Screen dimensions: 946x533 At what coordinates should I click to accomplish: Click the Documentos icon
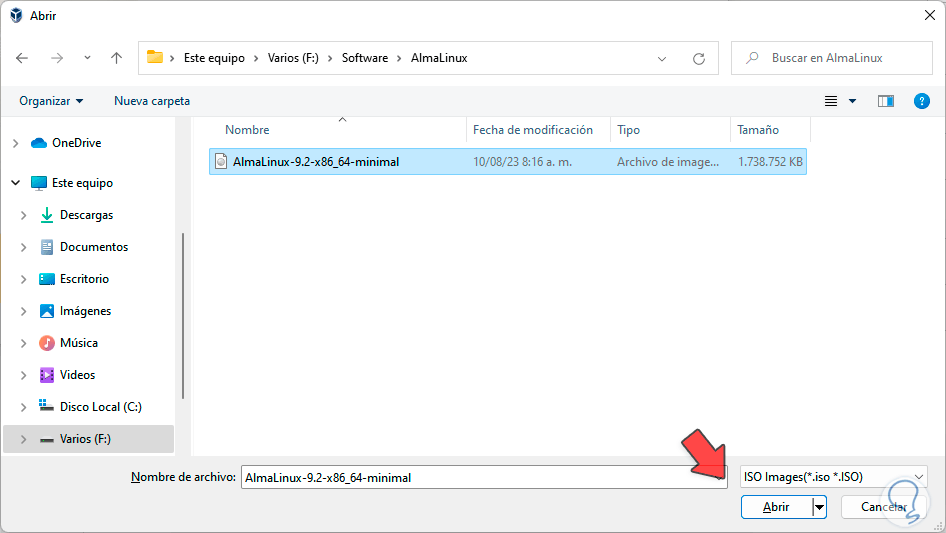tap(46, 247)
